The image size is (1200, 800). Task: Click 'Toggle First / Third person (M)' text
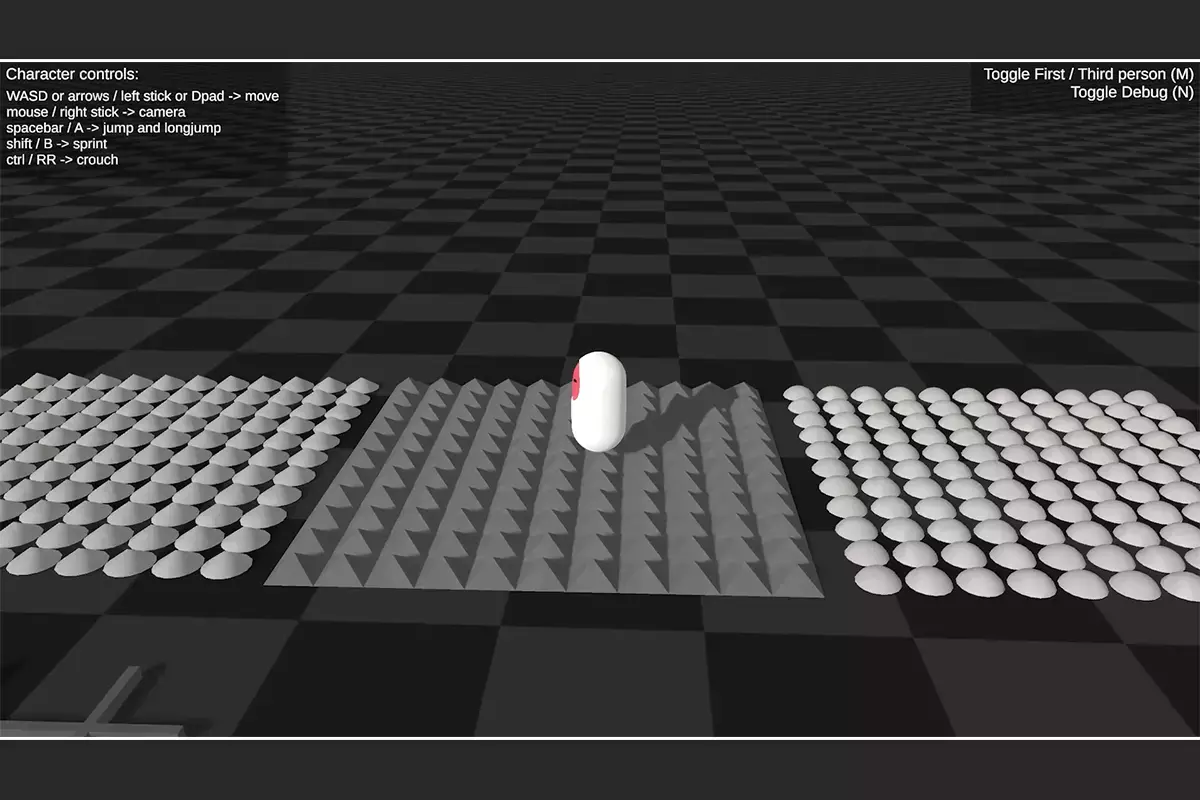point(1088,74)
